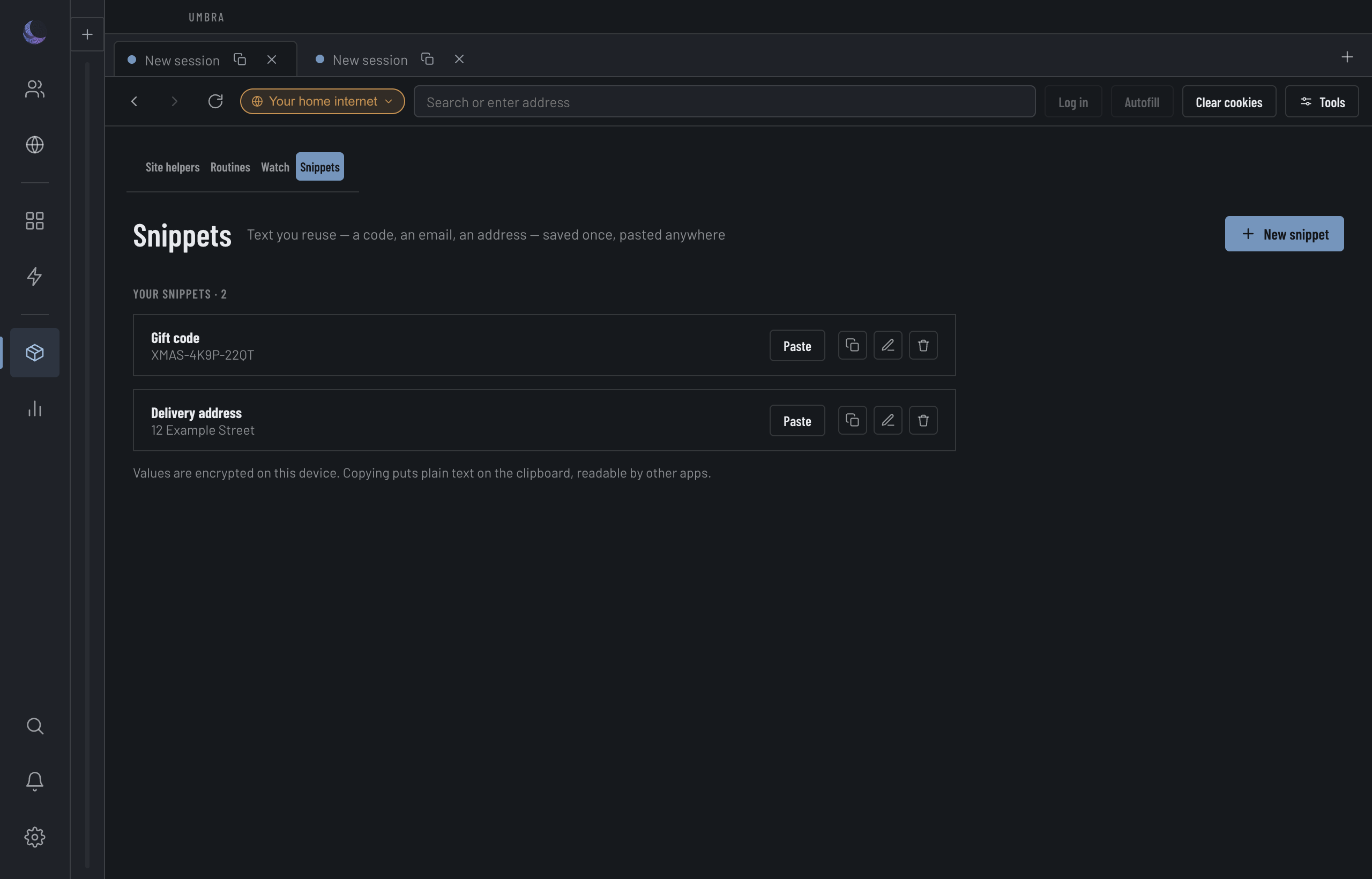
Task: Duplicate the first New session tab
Action: [240, 59]
